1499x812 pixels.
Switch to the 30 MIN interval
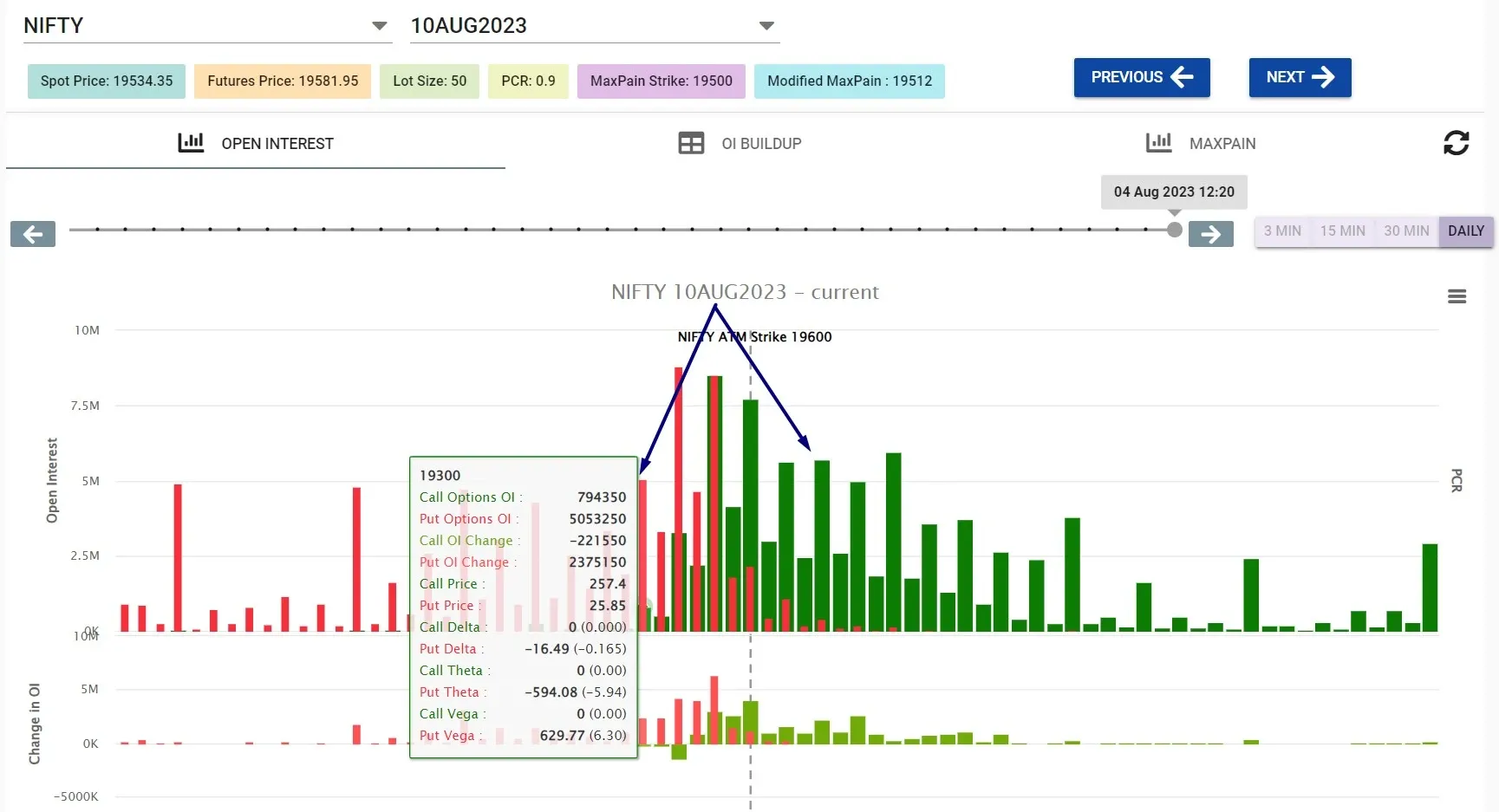[1405, 231]
